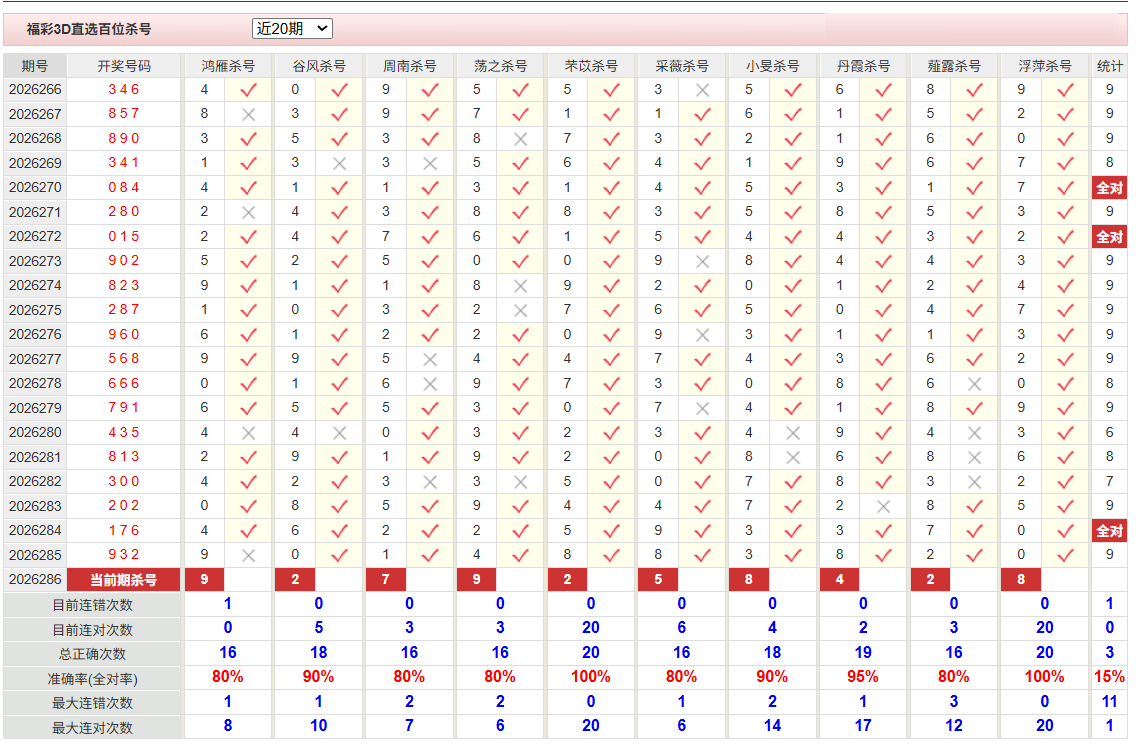The height and width of the screenshot is (754, 1141).
Task: Click the 95% accuracy under 丹霞杀号
Action: coord(863,677)
